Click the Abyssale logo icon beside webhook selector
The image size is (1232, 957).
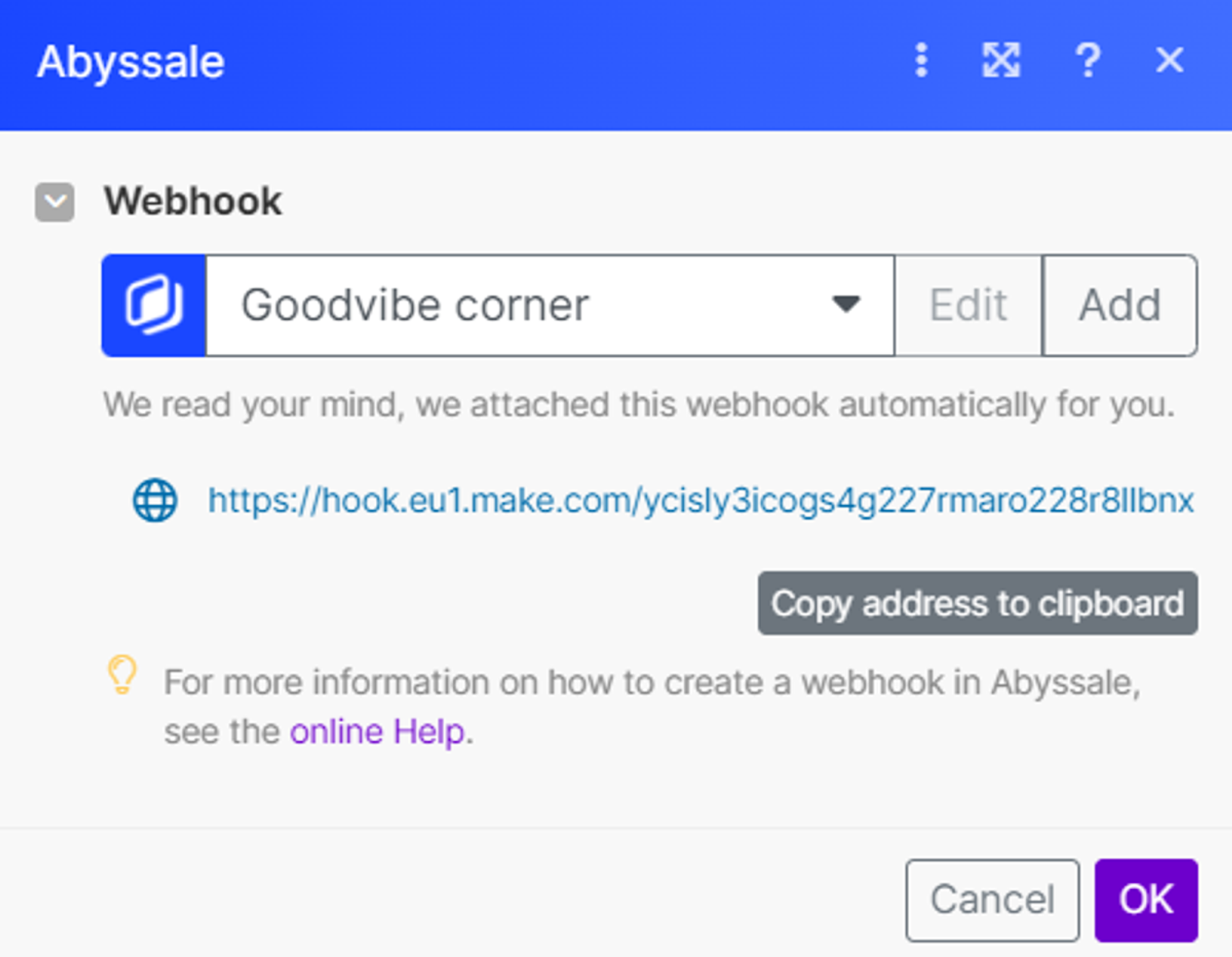[154, 305]
